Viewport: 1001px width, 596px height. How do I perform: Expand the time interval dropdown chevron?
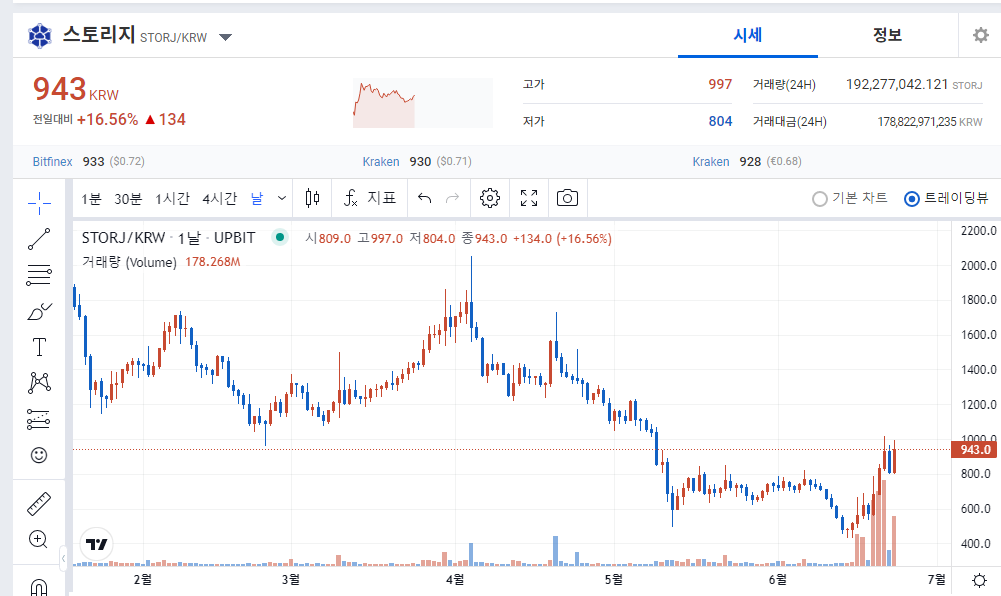(282, 198)
